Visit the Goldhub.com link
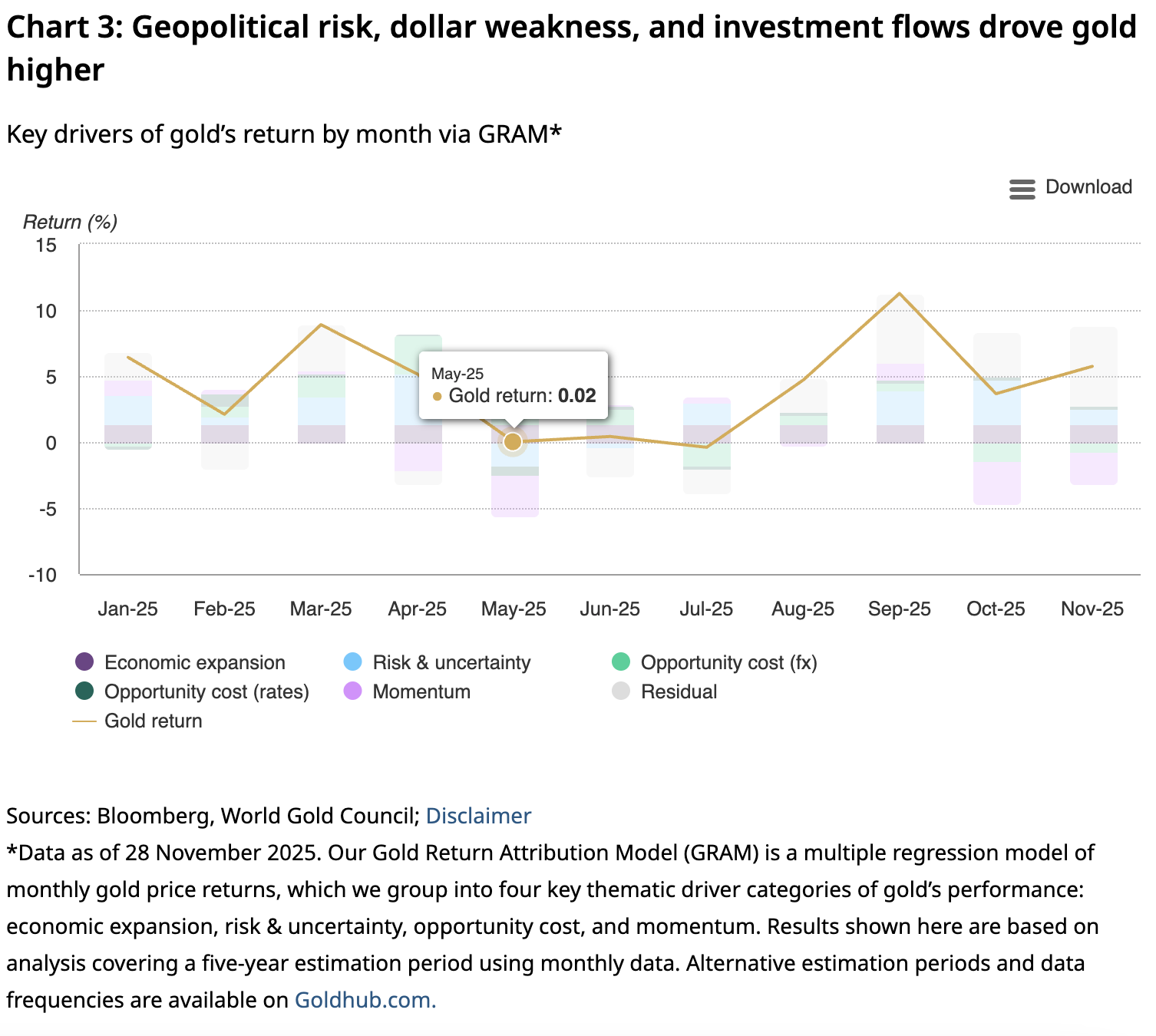 365,1000
